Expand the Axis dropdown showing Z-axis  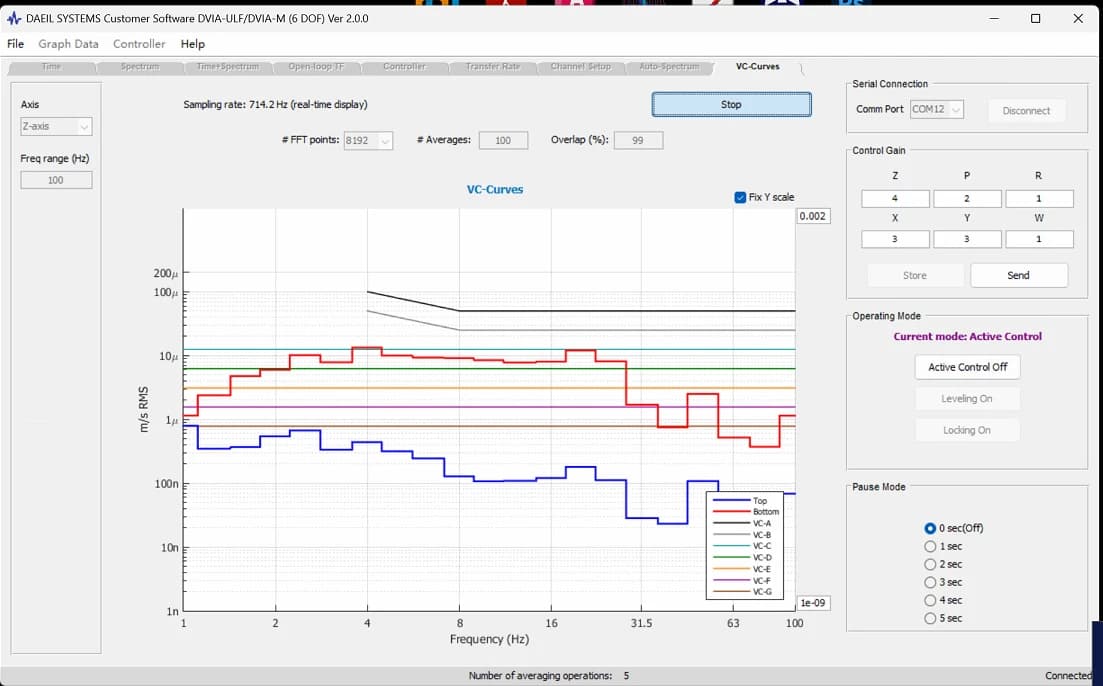coord(56,127)
